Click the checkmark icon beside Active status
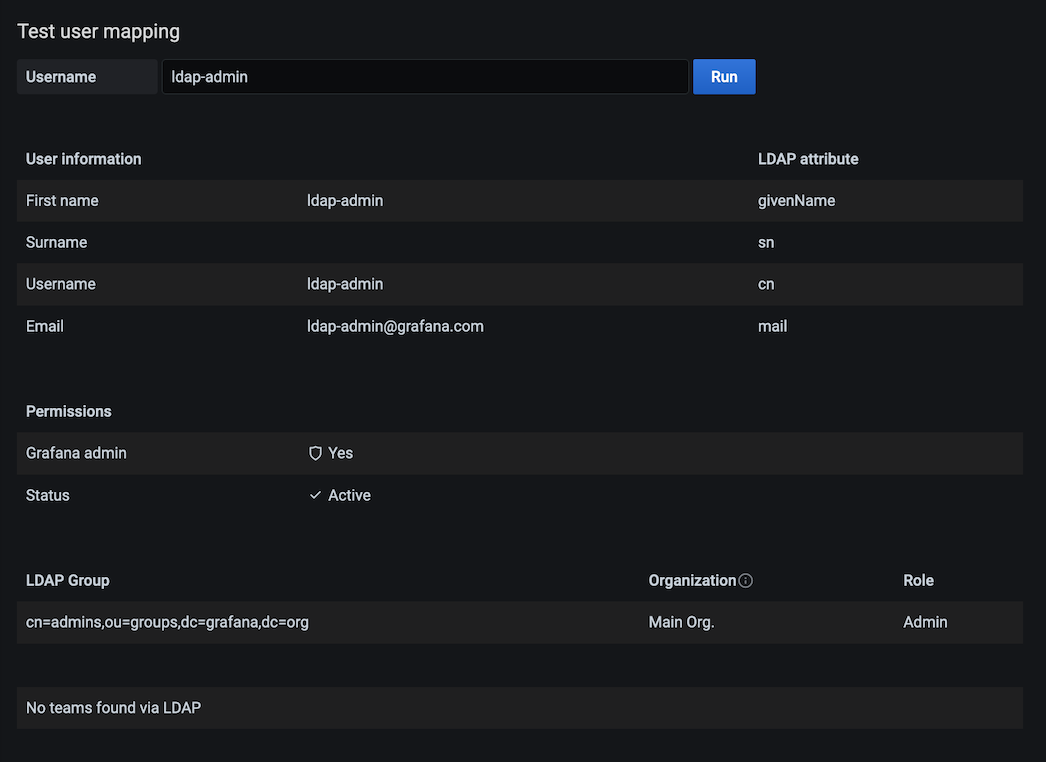 coord(316,495)
